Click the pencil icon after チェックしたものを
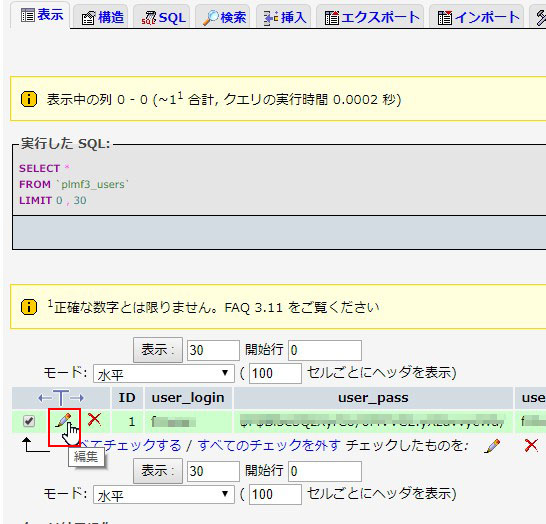Image resolution: width=546 pixels, height=524 pixels. 492,446
